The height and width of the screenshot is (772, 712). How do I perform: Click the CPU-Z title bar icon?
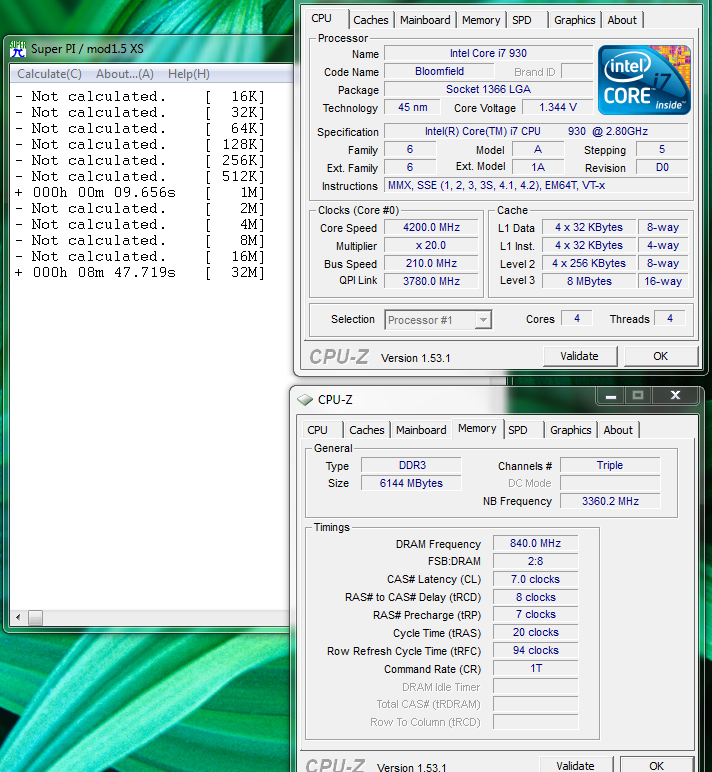305,399
